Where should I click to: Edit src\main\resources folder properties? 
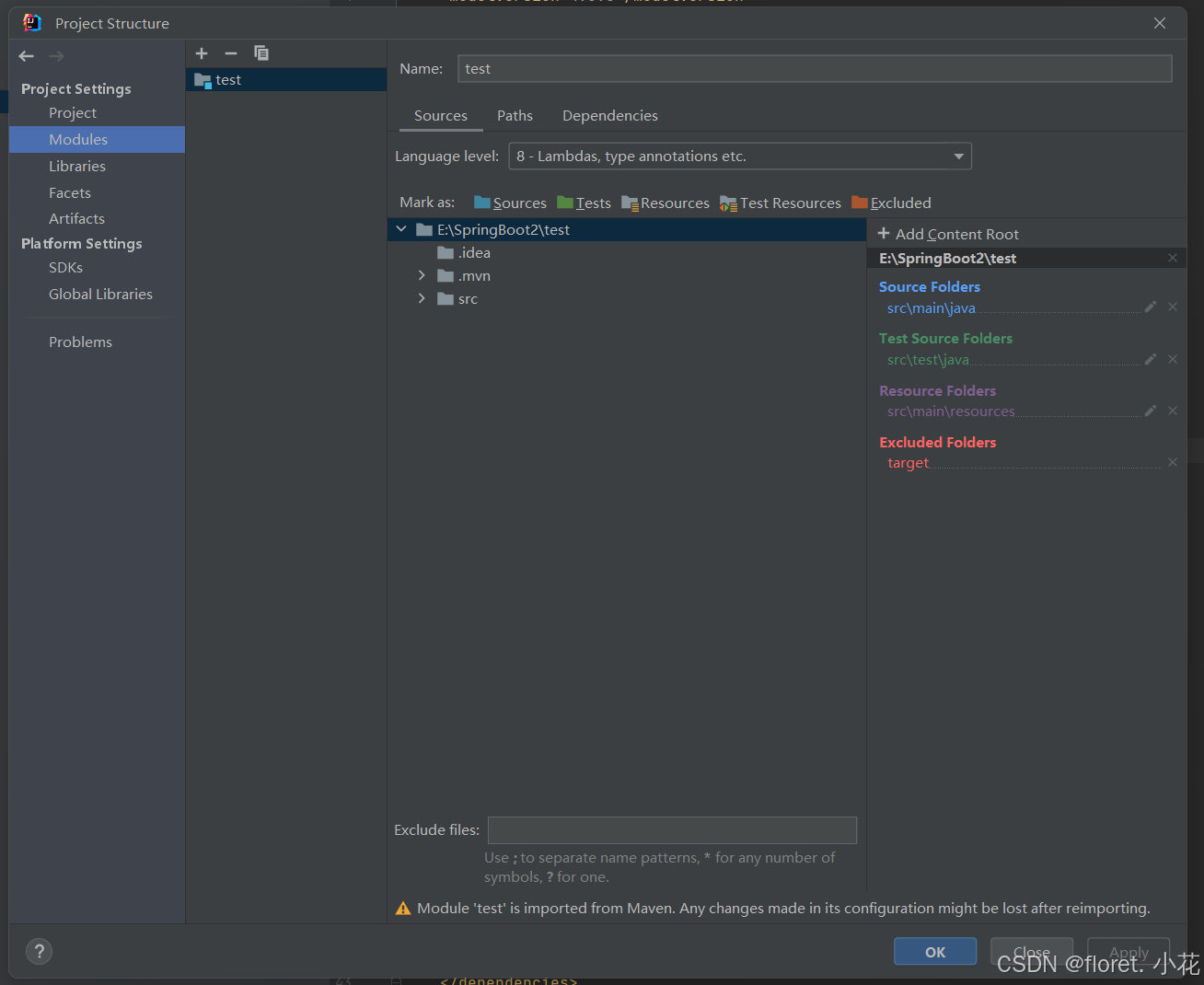pos(1151,411)
